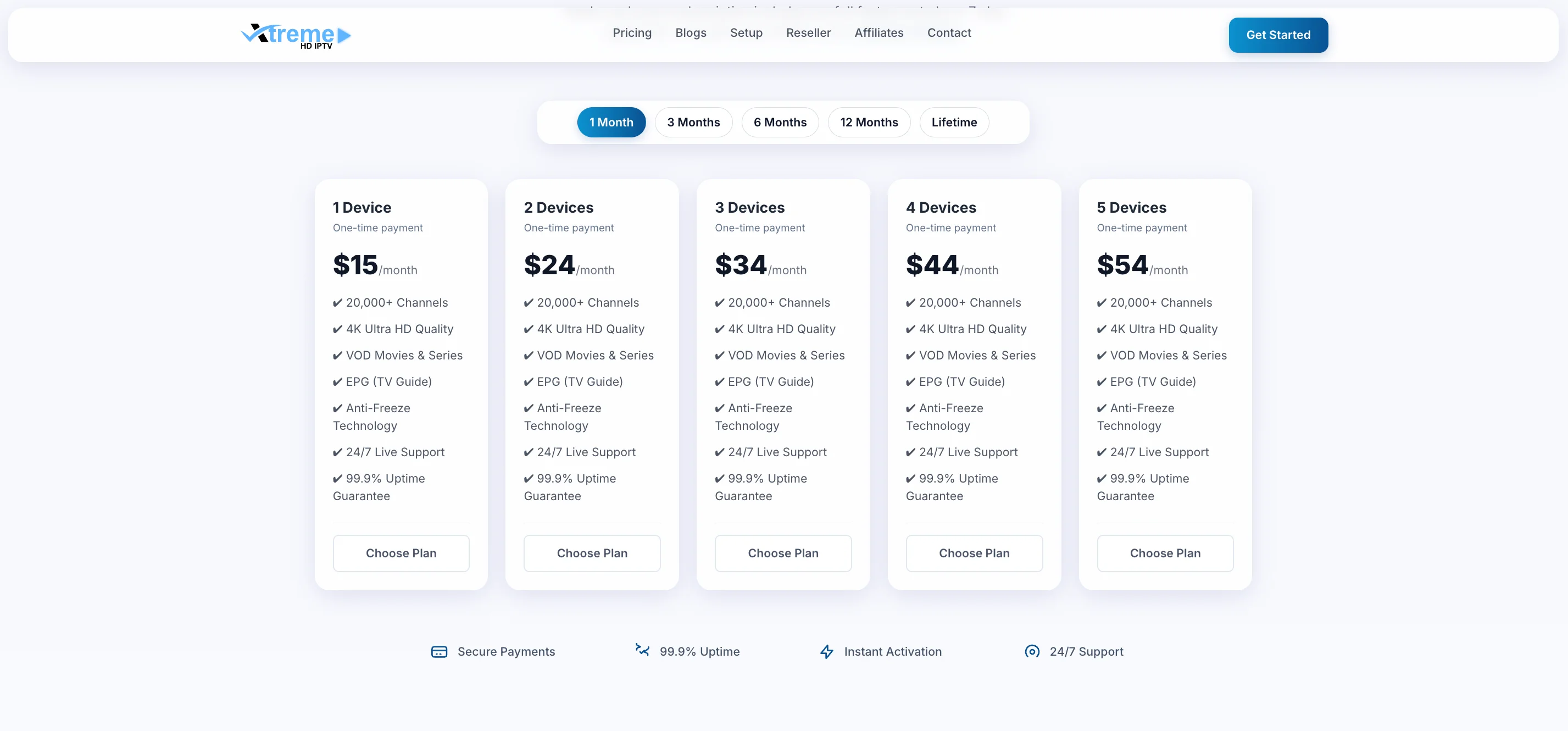
Task: Click the Secure Payments card icon
Action: pyautogui.click(x=439, y=652)
